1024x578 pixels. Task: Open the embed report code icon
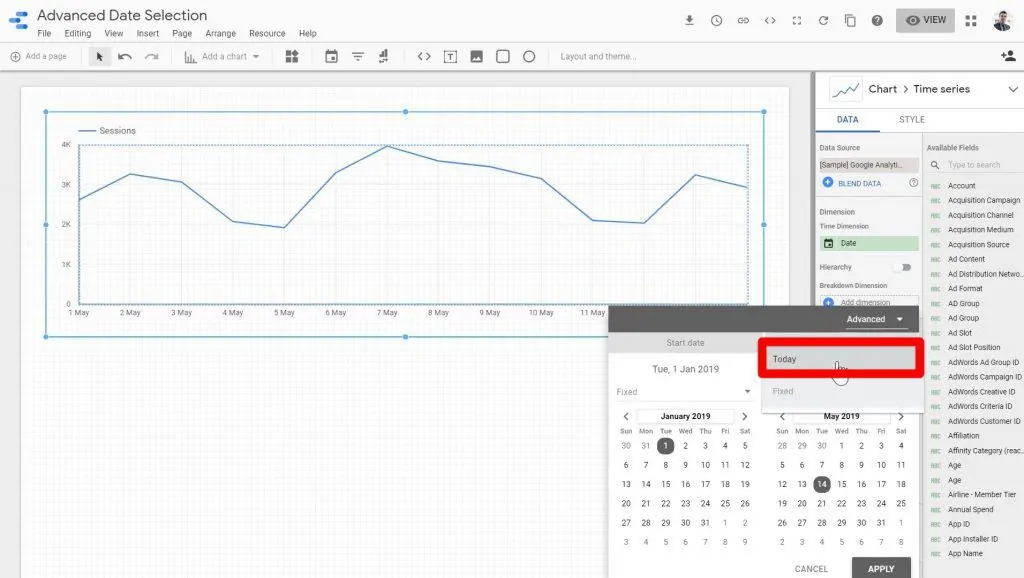pyautogui.click(x=770, y=20)
